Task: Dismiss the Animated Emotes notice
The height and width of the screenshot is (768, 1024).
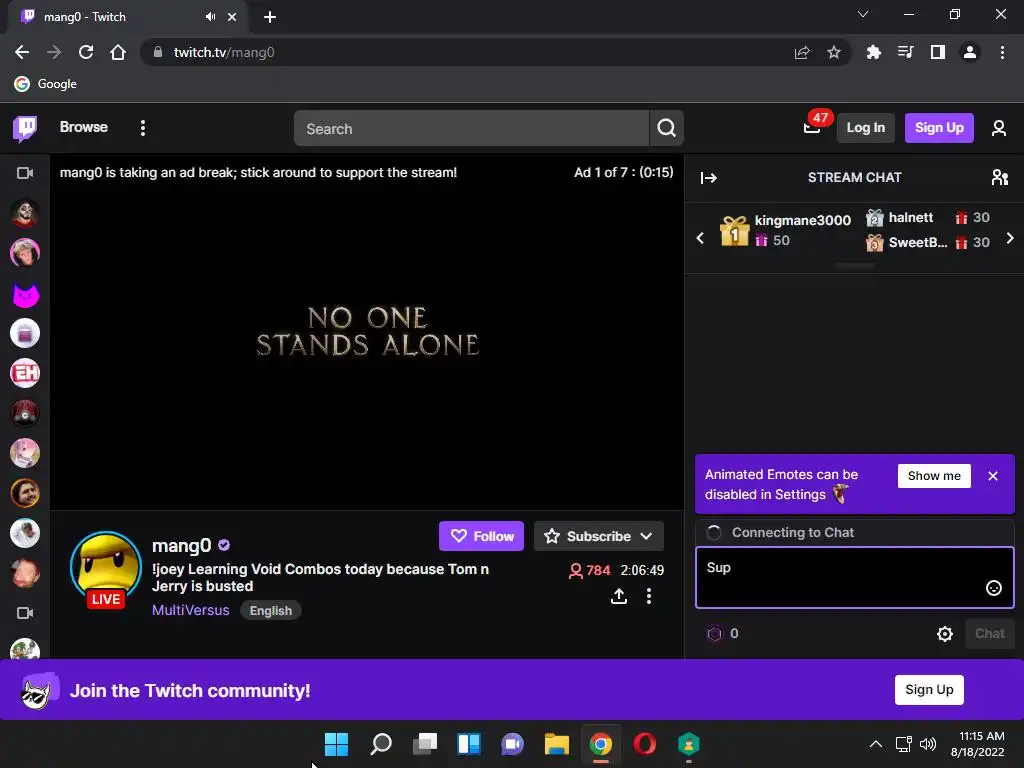Action: [993, 476]
